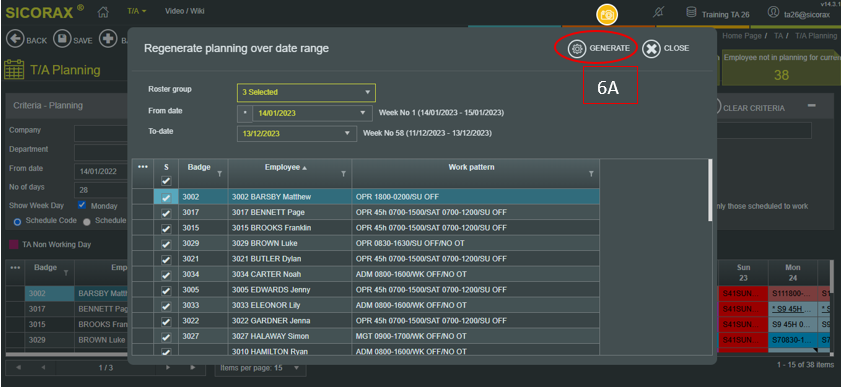Image resolution: width=842 pixels, height=387 pixels.
Task: Click the plus icon next to Save
Action: (108, 39)
